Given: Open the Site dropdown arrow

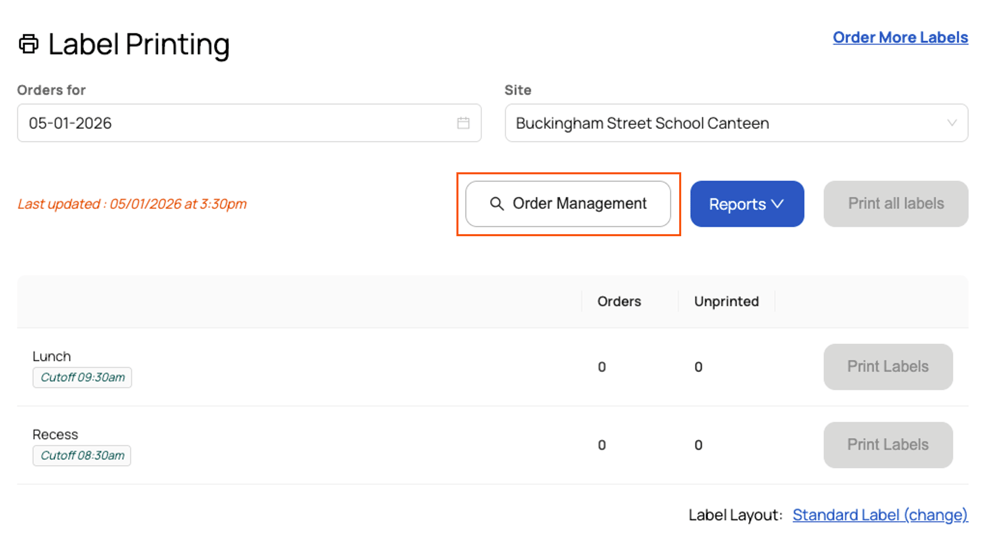Looking at the screenshot, I should pyautogui.click(x=952, y=123).
